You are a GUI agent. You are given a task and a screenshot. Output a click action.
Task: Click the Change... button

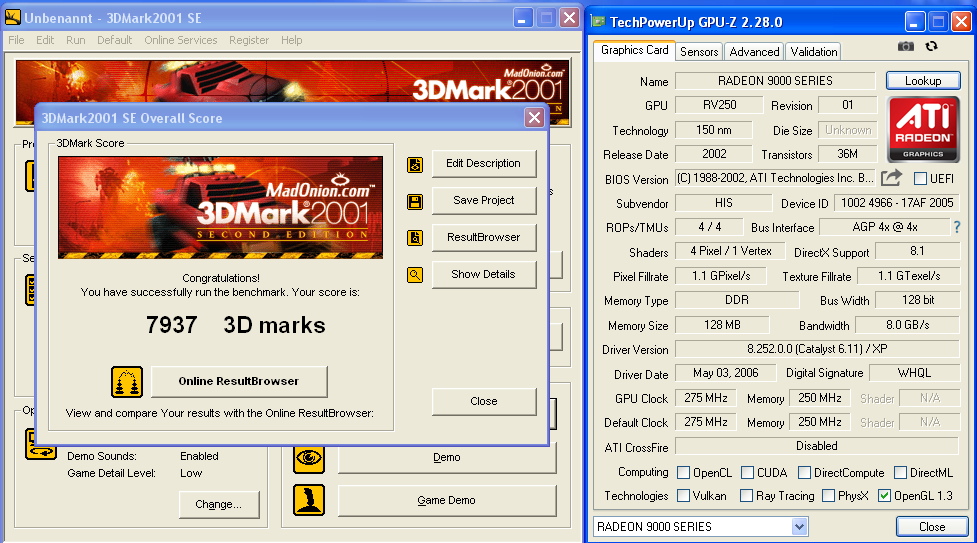pos(219,504)
